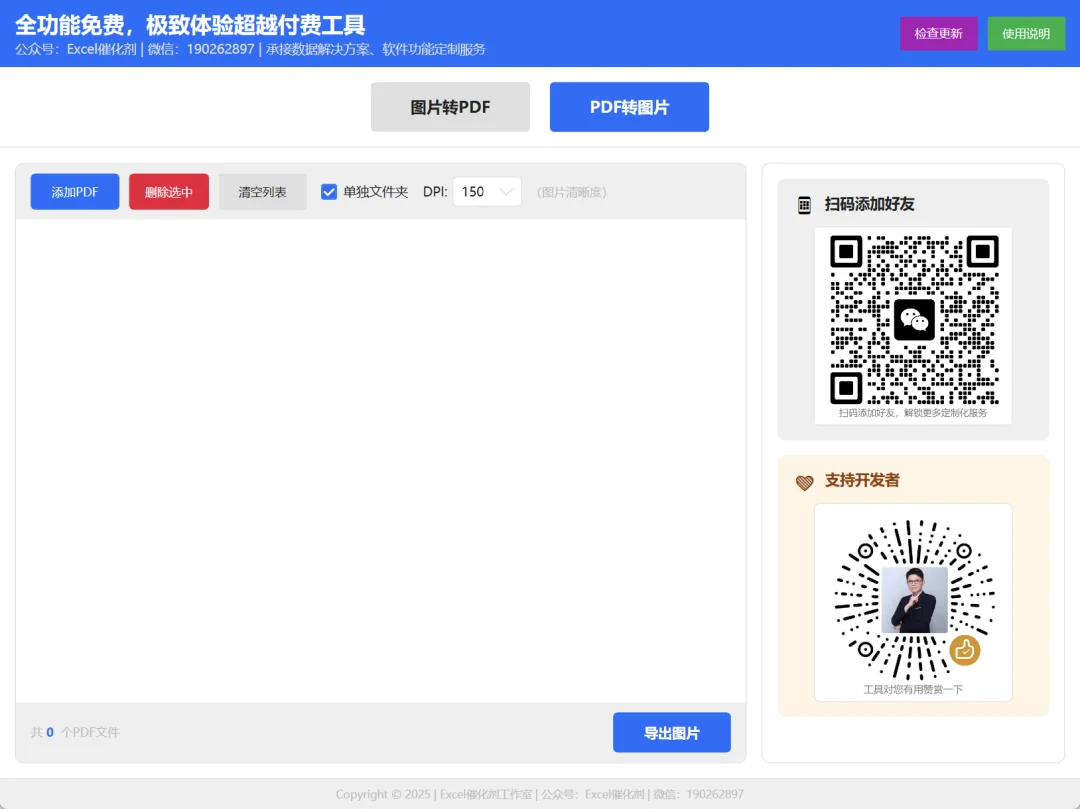Click the 支持开发者 heading text
The height and width of the screenshot is (809, 1080).
[x=862, y=481]
